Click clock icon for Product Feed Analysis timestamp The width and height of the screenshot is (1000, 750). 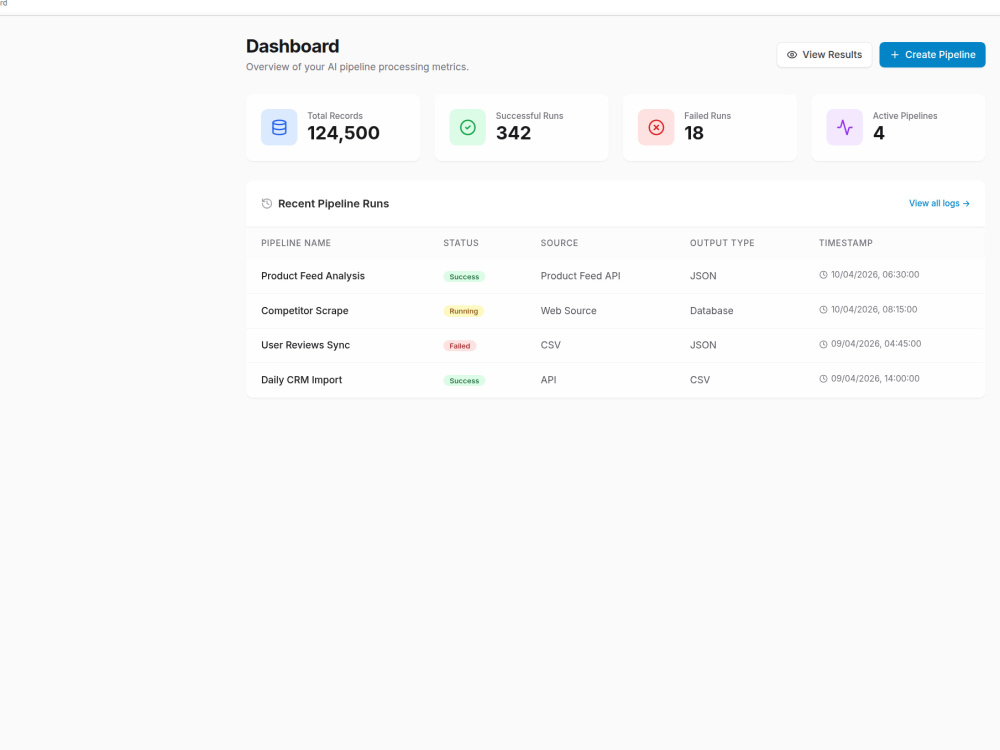pyautogui.click(x=823, y=275)
